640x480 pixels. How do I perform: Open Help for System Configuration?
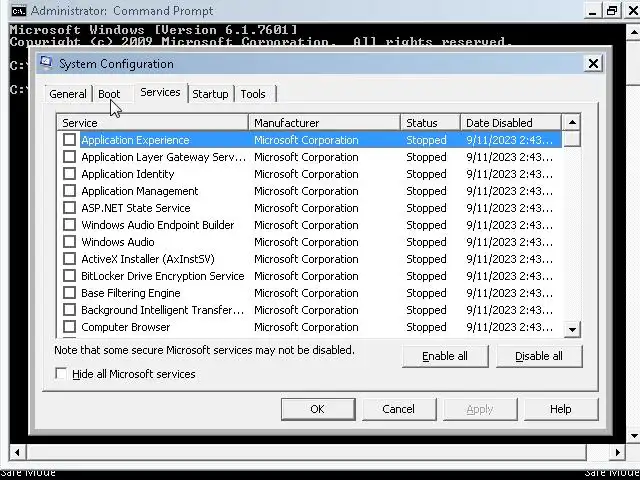(561, 409)
